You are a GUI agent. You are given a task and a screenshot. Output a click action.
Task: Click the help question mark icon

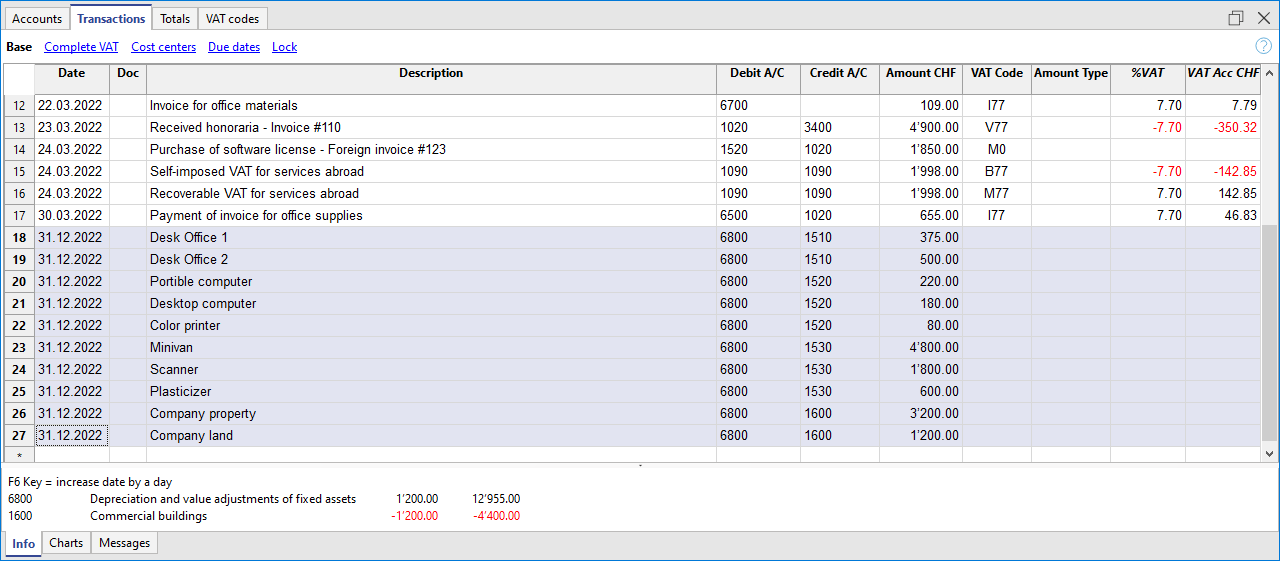(x=1263, y=46)
